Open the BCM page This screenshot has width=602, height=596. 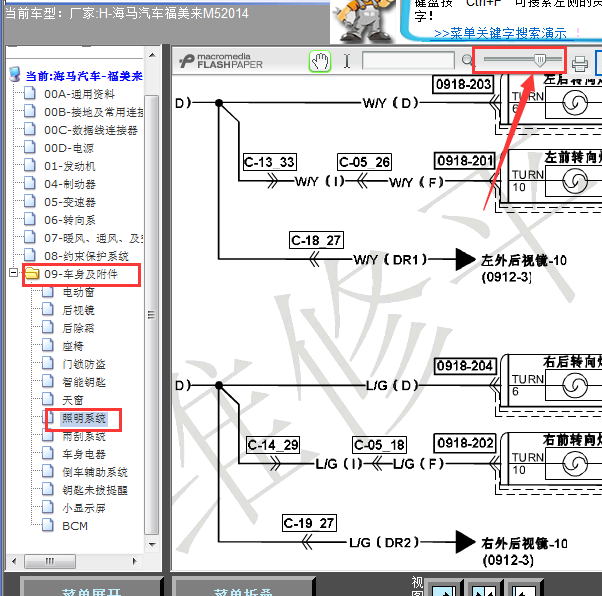coord(75,526)
